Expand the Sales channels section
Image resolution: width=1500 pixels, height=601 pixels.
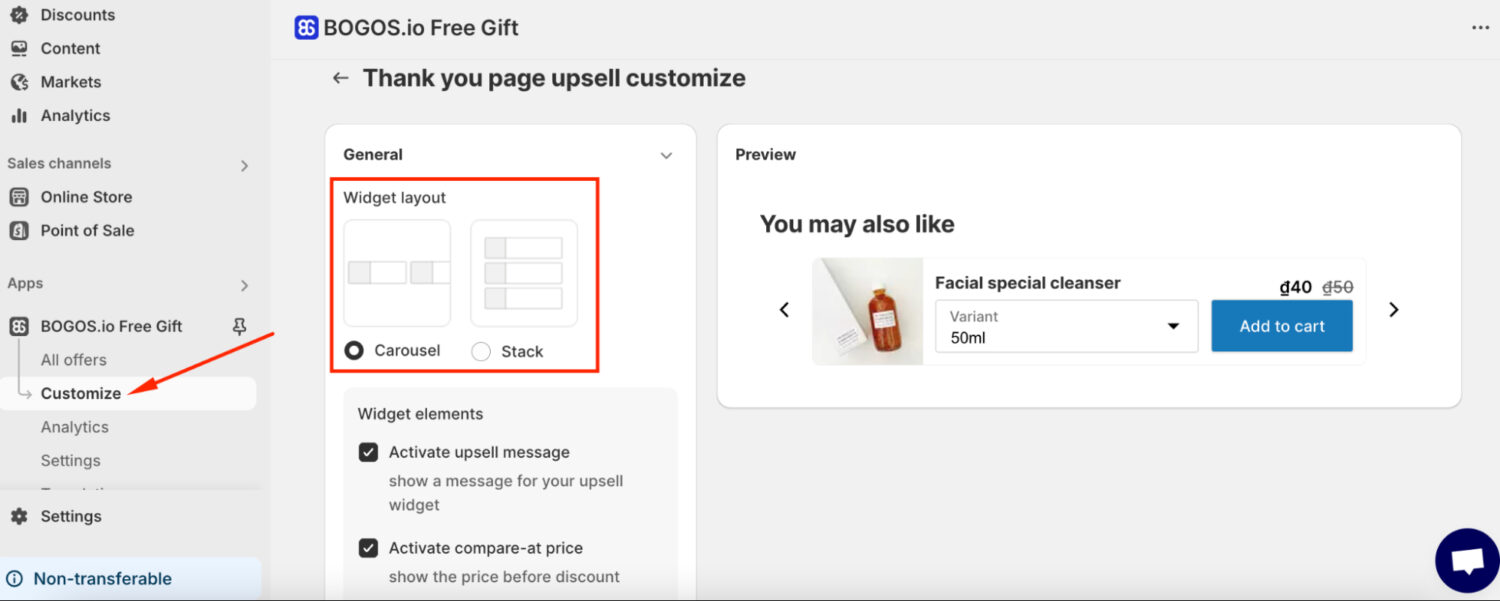tap(244, 165)
